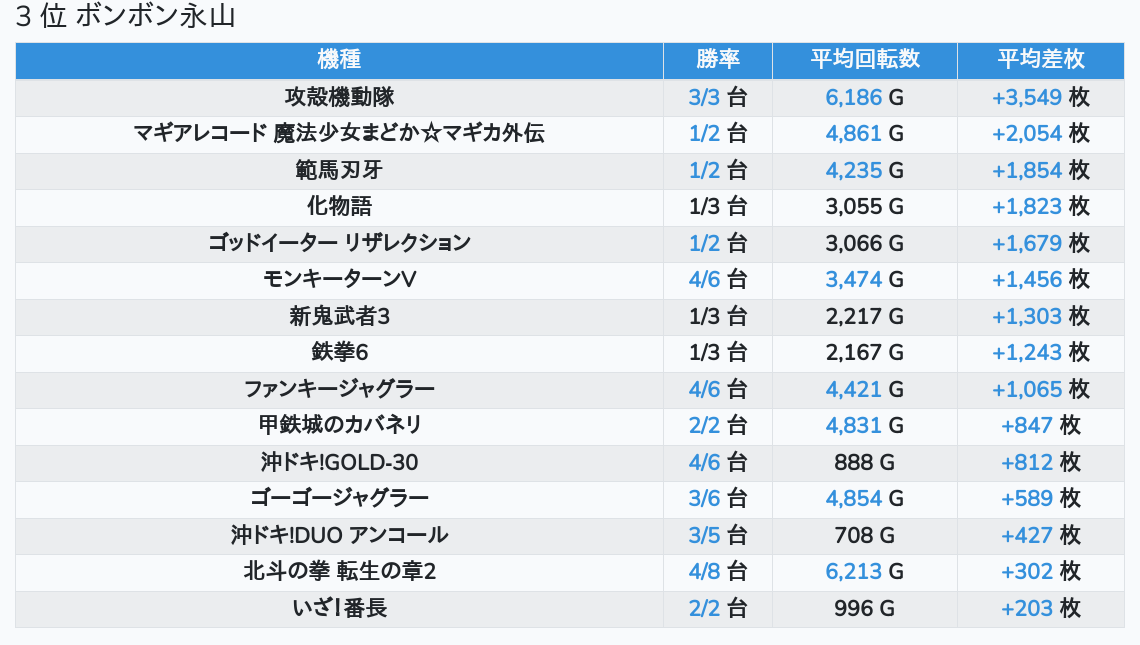Select the 2/2 win rate for 甲鉄城のカバネリ
Viewport: 1140px width, 645px height.
coord(704,425)
